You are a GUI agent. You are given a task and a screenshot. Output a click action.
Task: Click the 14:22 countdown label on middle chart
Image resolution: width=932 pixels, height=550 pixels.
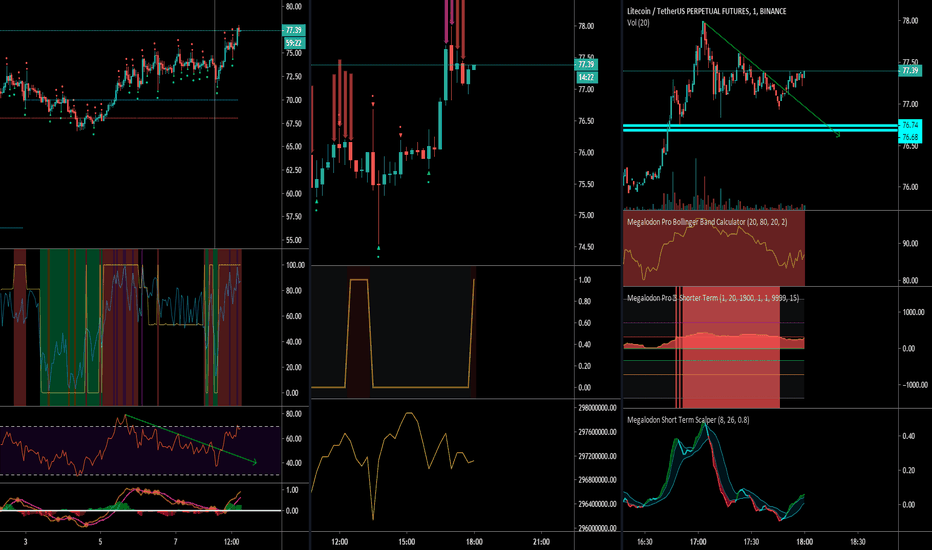tap(586, 77)
